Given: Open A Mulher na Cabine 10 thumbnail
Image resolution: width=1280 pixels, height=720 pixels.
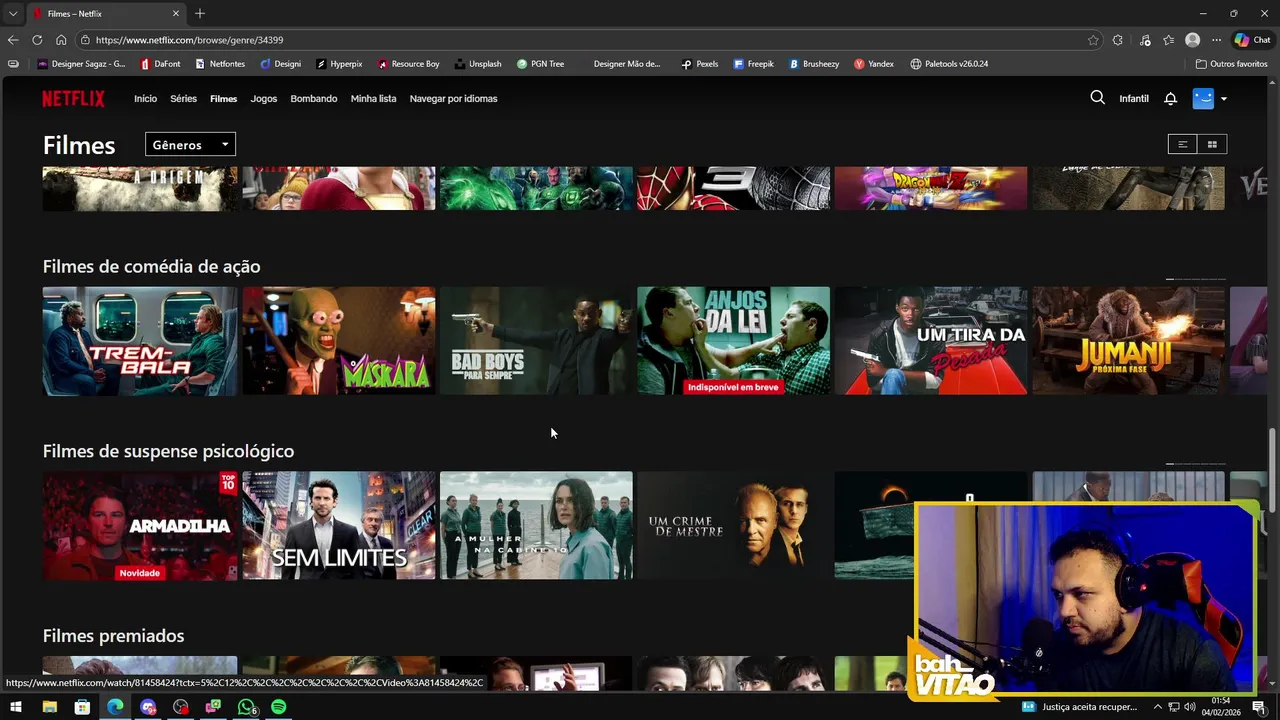Looking at the screenshot, I should click(536, 526).
